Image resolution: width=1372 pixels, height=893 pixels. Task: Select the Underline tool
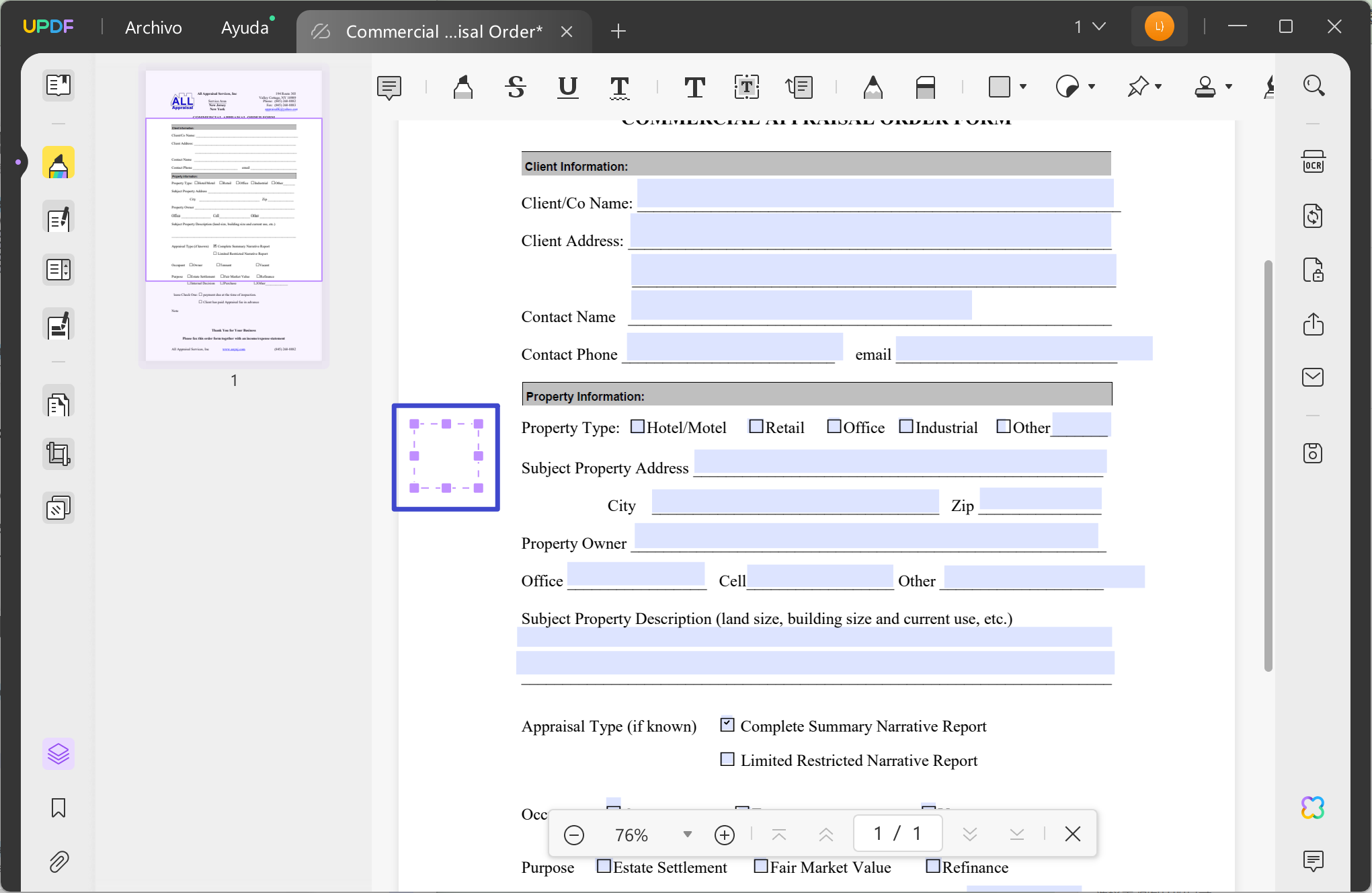(x=568, y=87)
